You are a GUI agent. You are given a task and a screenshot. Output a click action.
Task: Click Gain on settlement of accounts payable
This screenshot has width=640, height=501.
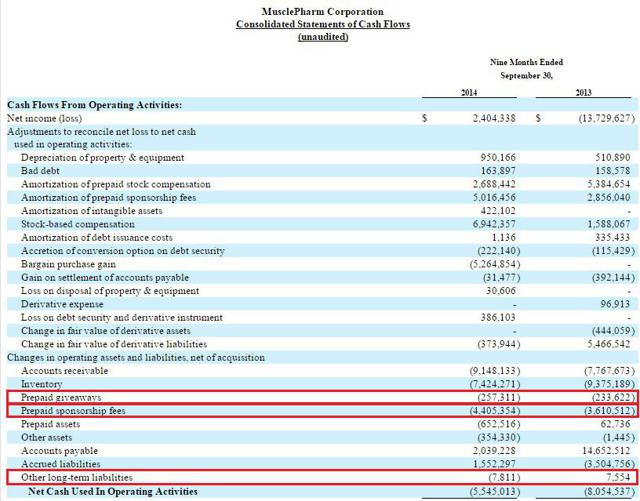pos(105,278)
